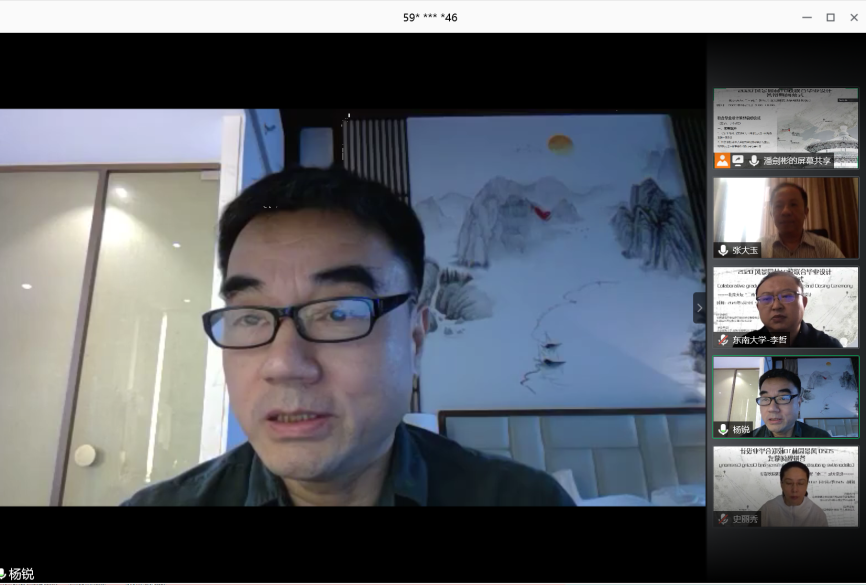Click the microphone icon at bottom-left speaker name
866x585 pixels.
click(3, 574)
